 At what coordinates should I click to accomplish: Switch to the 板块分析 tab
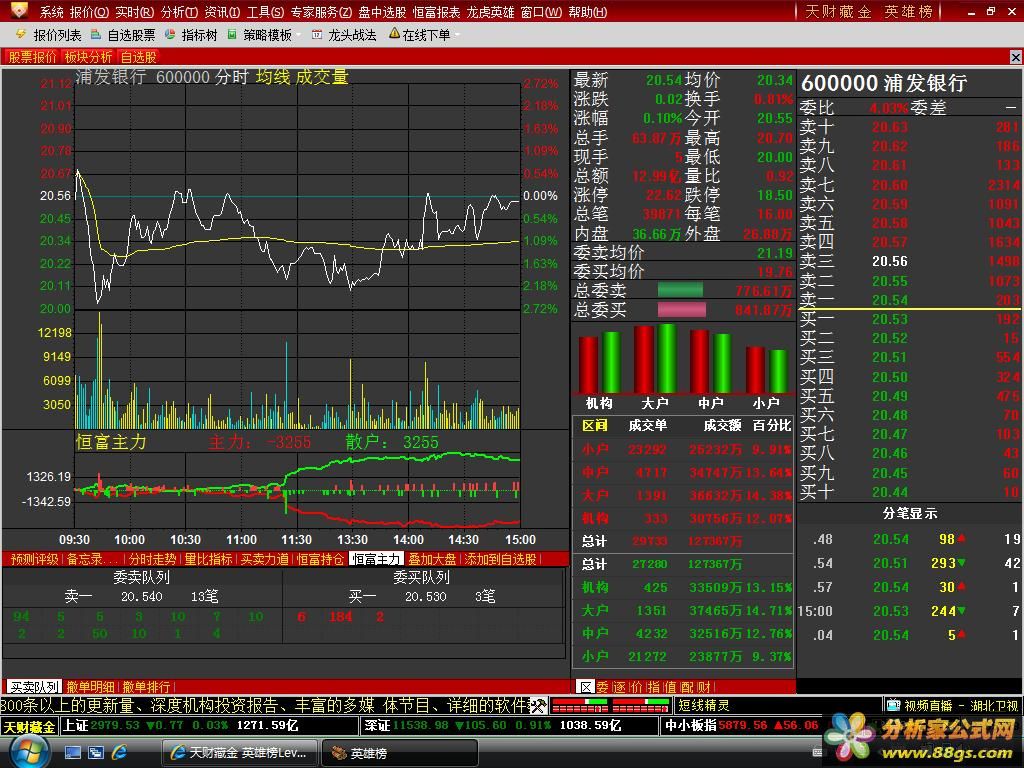pos(88,57)
